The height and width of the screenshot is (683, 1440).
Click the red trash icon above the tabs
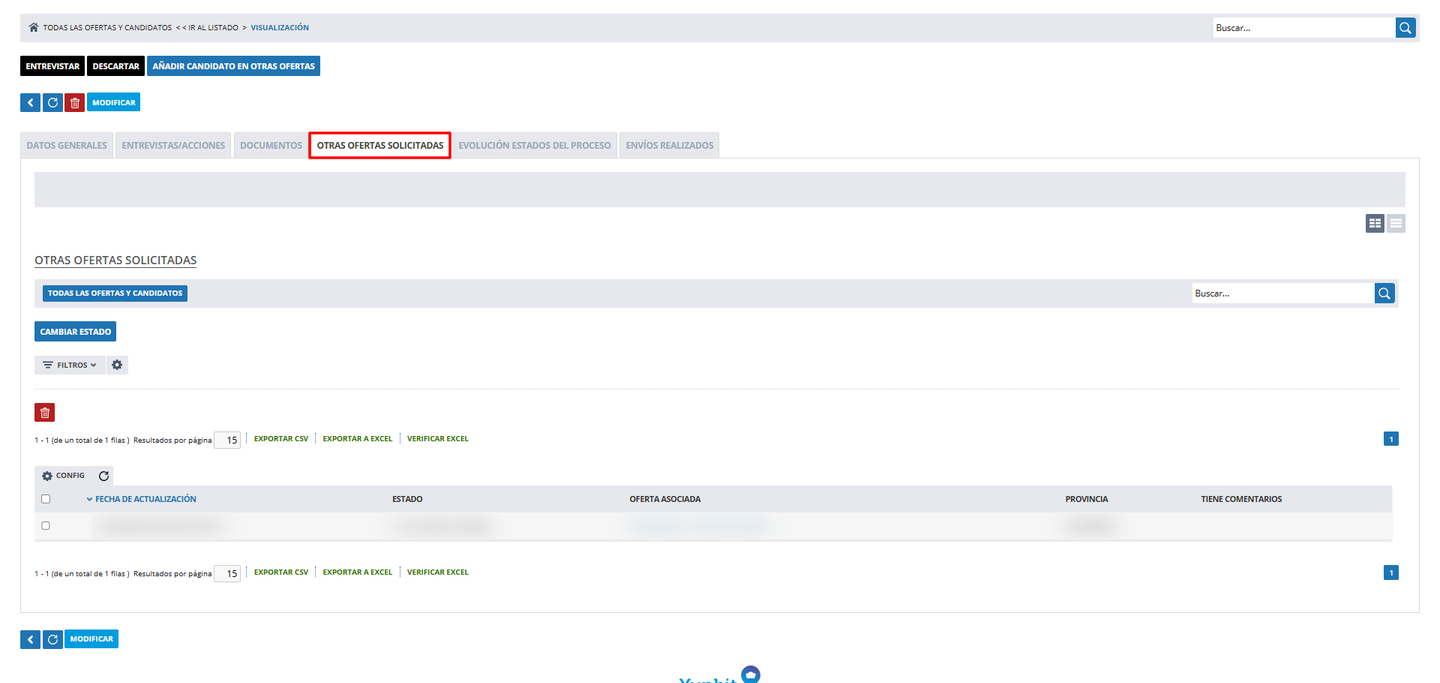pyautogui.click(x=75, y=102)
